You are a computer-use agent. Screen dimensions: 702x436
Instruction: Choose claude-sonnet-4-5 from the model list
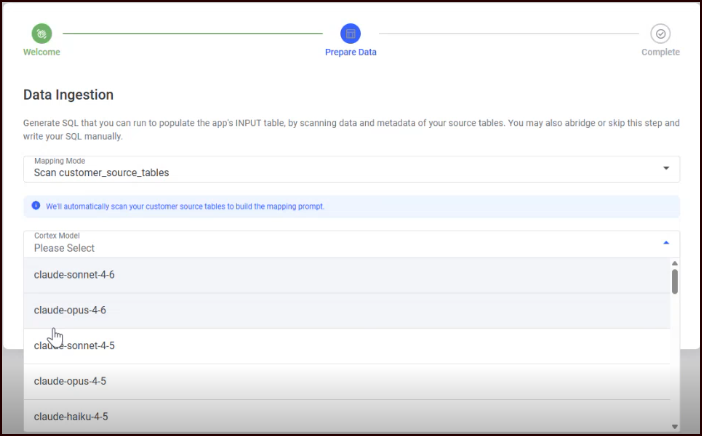coord(347,346)
